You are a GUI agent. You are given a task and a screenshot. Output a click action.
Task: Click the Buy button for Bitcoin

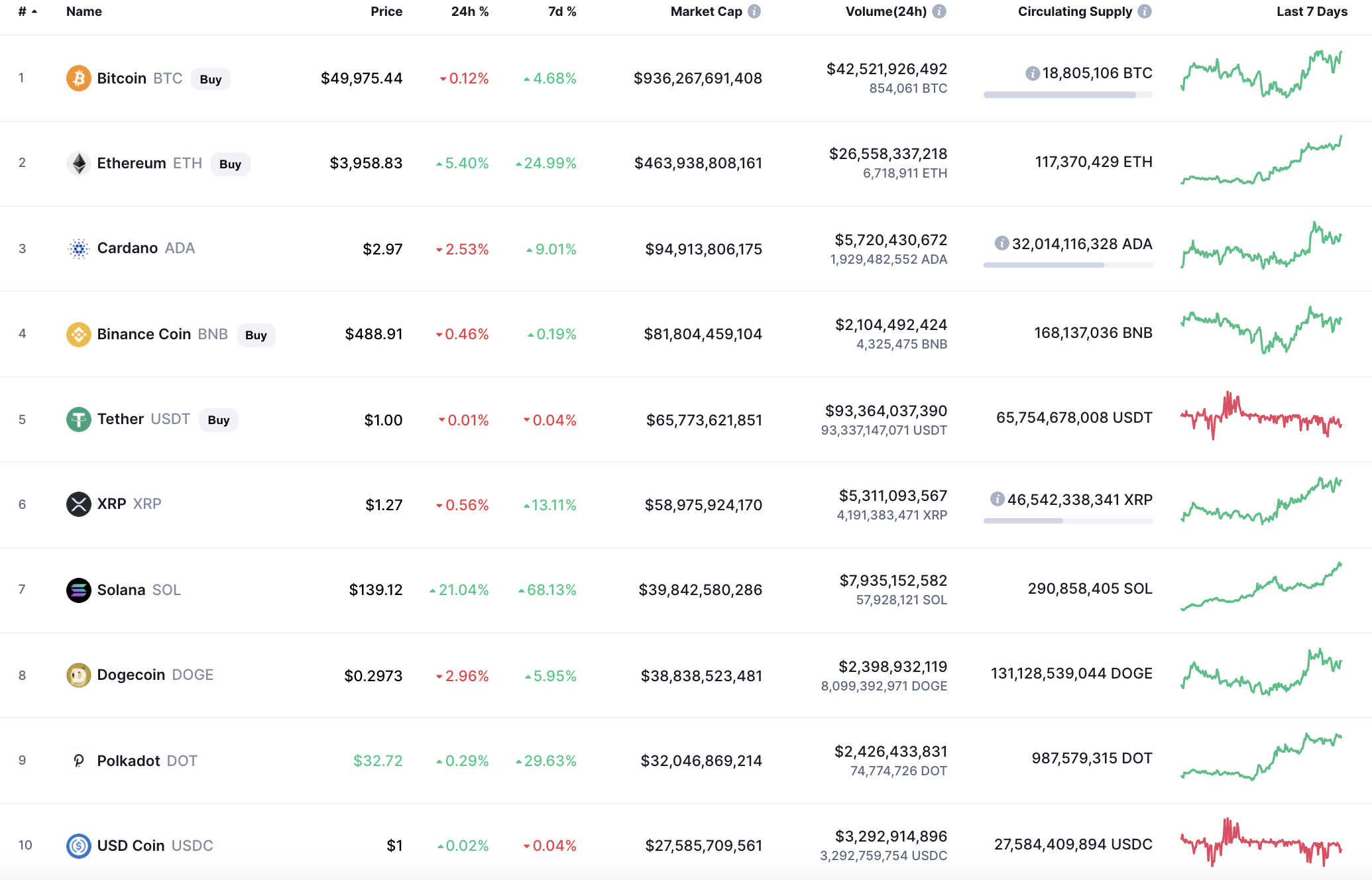coord(211,79)
